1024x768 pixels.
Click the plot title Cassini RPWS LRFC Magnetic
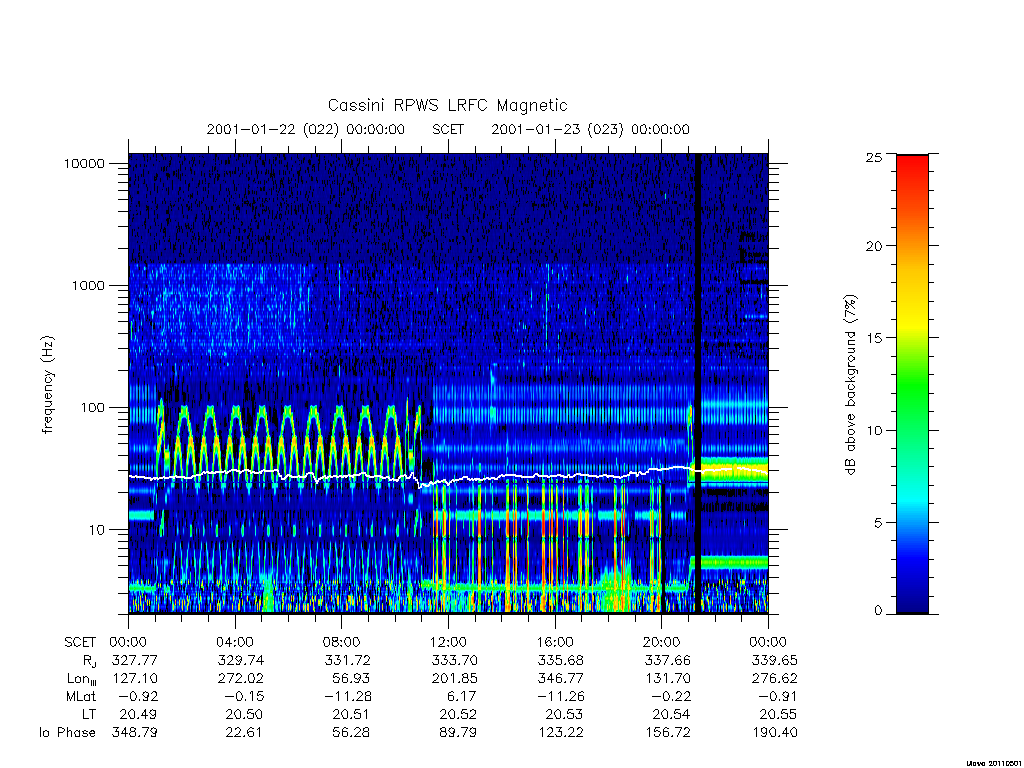pyautogui.click(x=447, y=105)
